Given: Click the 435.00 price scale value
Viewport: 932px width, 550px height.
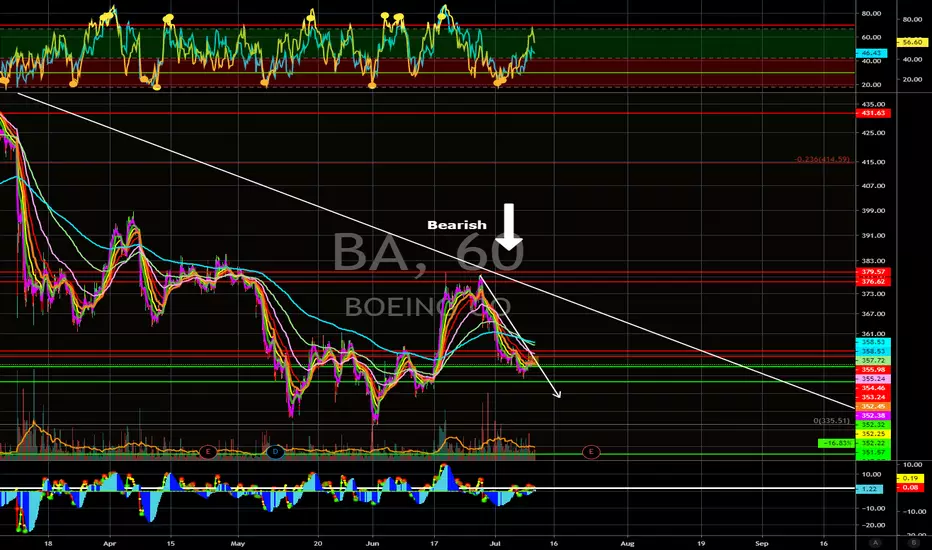Looking at the screenshot, I should 873,104.
